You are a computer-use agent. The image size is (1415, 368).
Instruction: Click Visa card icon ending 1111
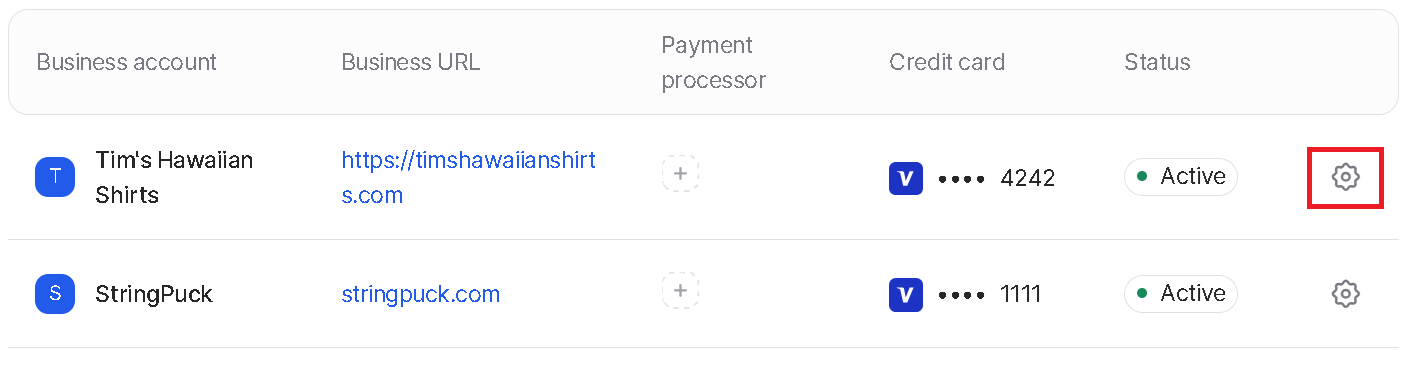pos(906,294)
